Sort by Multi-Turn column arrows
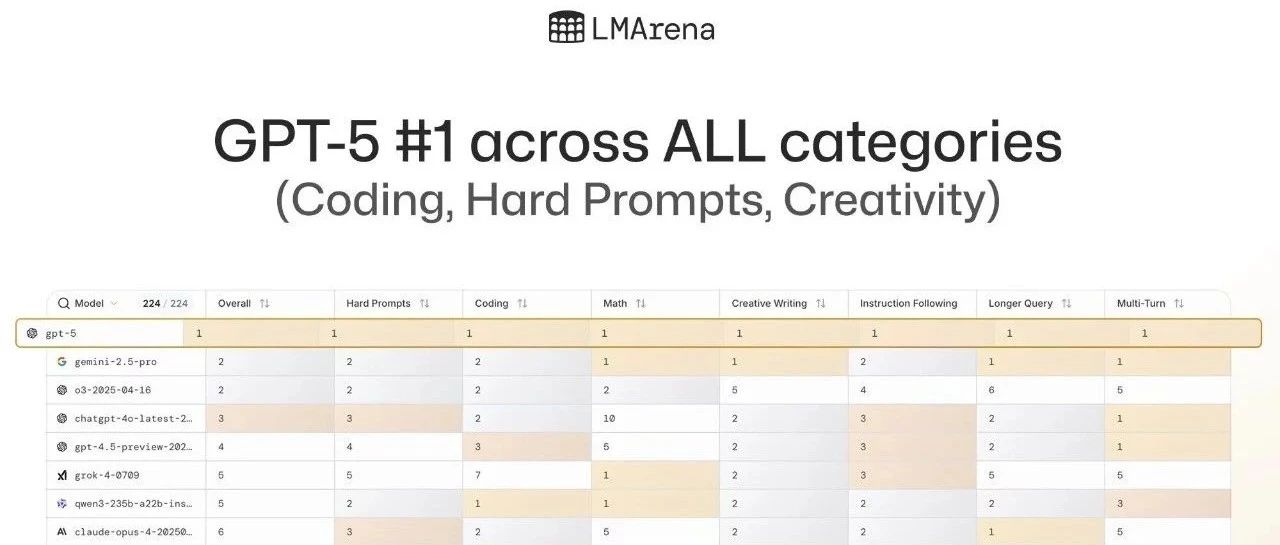This screenshot has height=545, width=1280. click(1179, 303)
